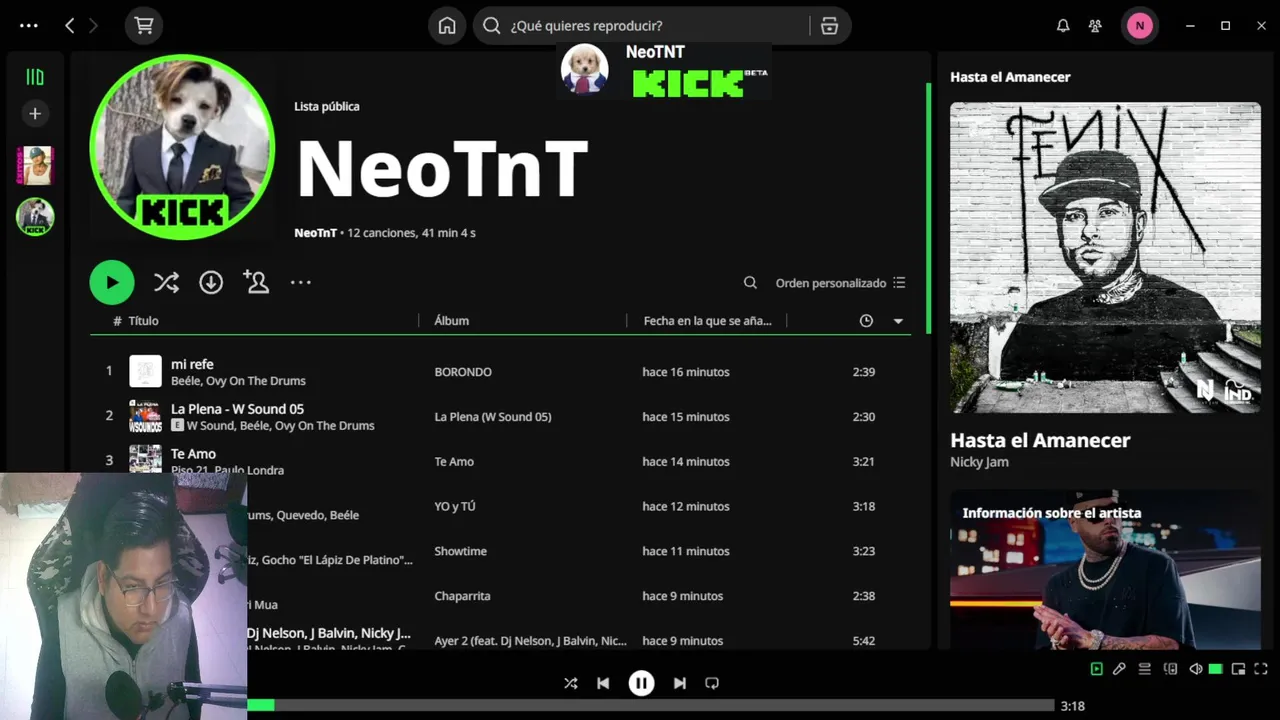Viewport: 1280px width, 720px height.
Task: Open album link BORONDO
Action: pos(463,372)
